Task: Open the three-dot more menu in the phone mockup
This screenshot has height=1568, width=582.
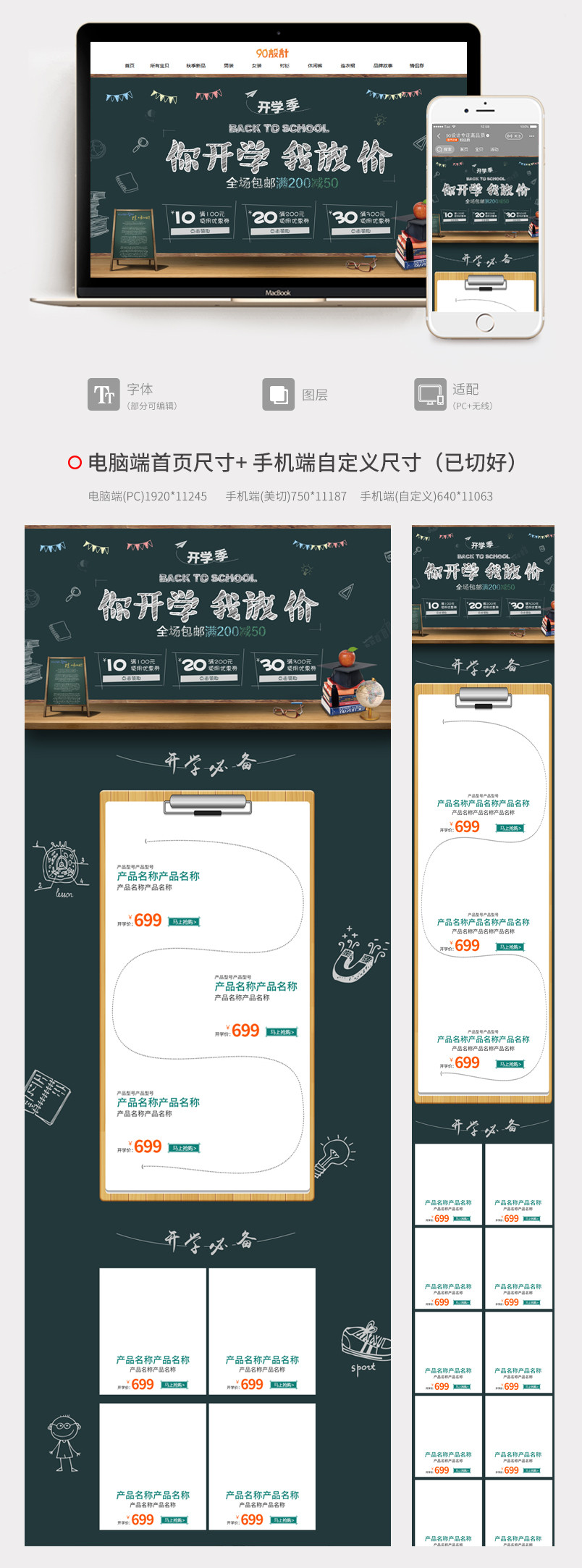Action: [531, 136]
